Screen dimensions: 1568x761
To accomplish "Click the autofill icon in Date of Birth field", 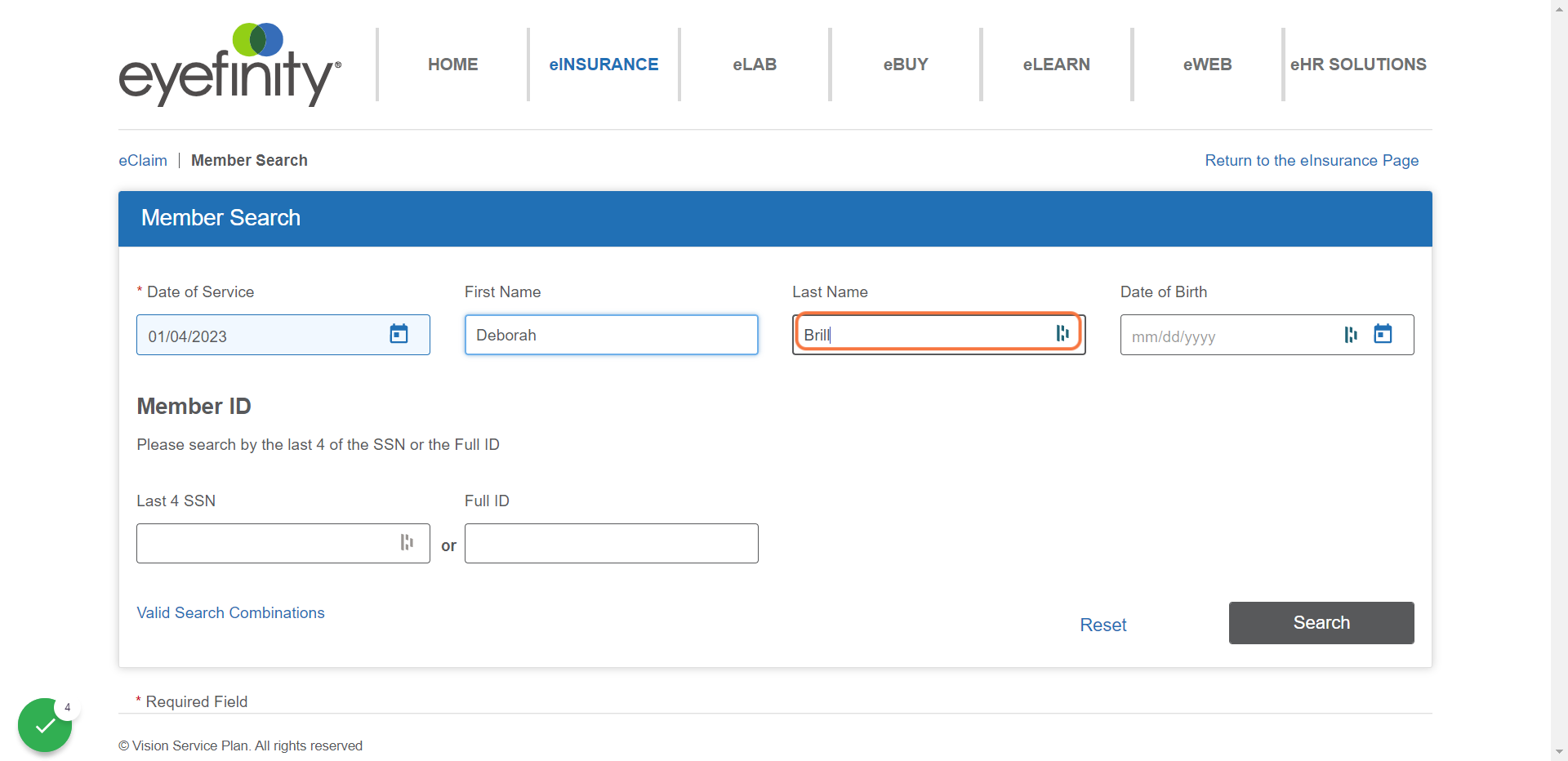I will coord(1351,335).
